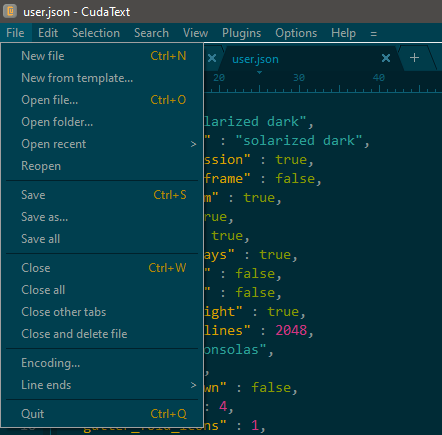Click "solarized dark" string on second line
Image resolution: width=442 pixels, height=435 pixels.
point(299,141)
